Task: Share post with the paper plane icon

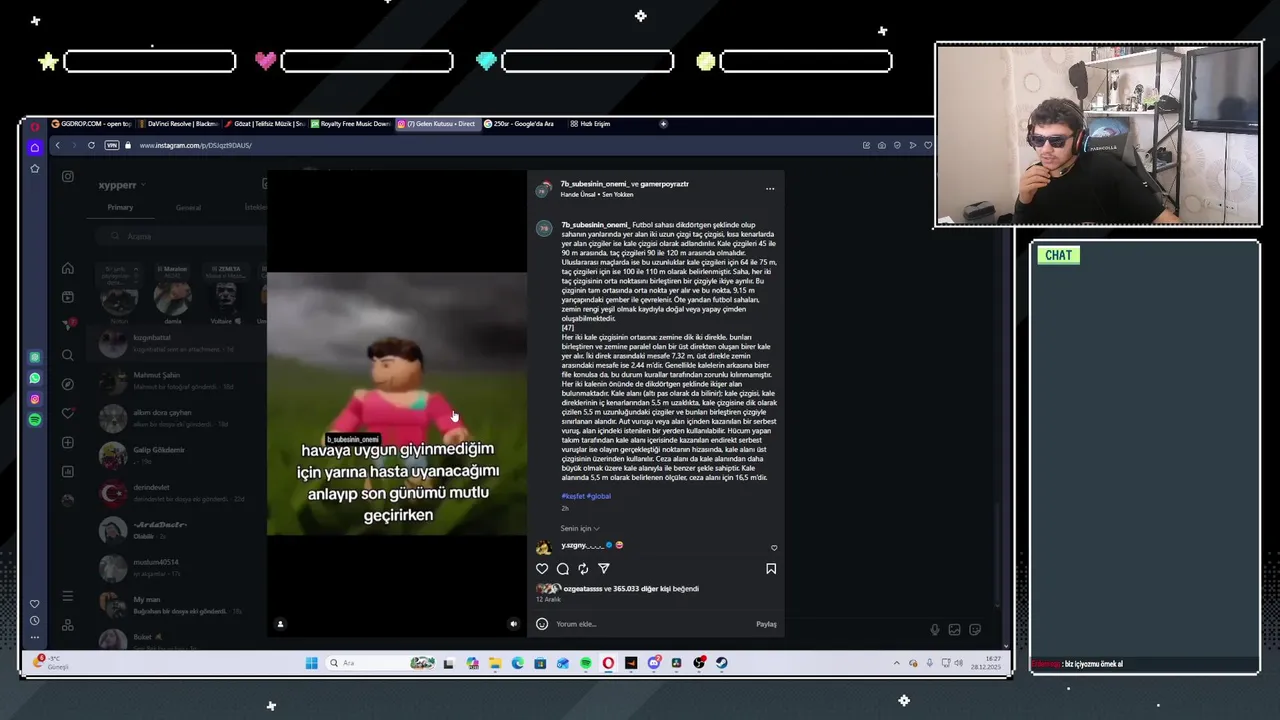Action: click(x=604, y=568)
